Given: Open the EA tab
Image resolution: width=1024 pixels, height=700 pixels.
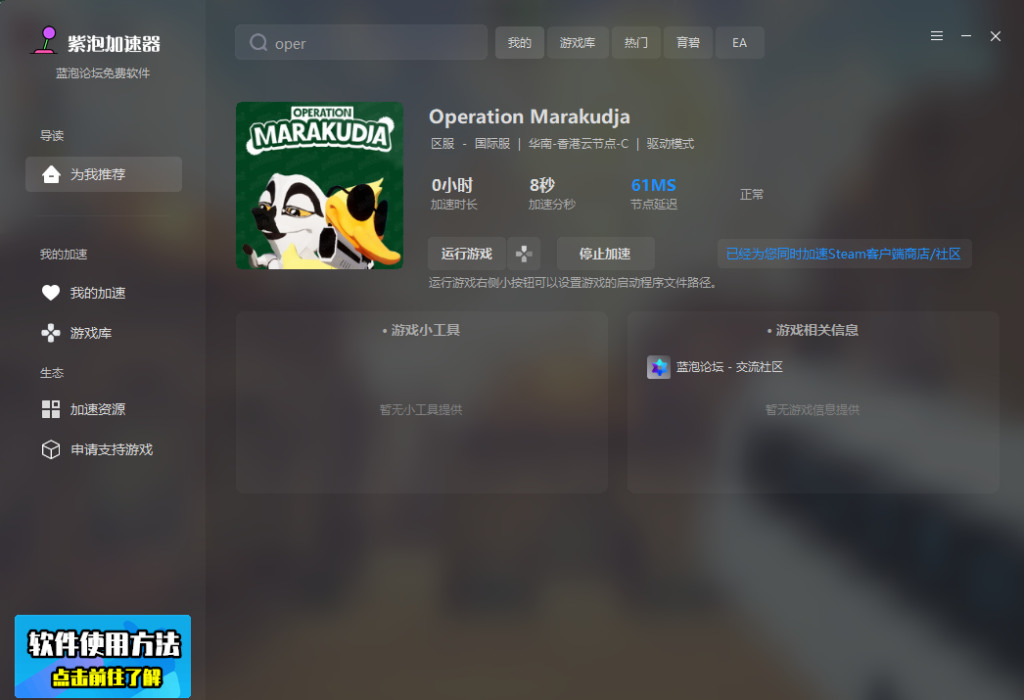Looking at the screenshot, I should point(739,42).
